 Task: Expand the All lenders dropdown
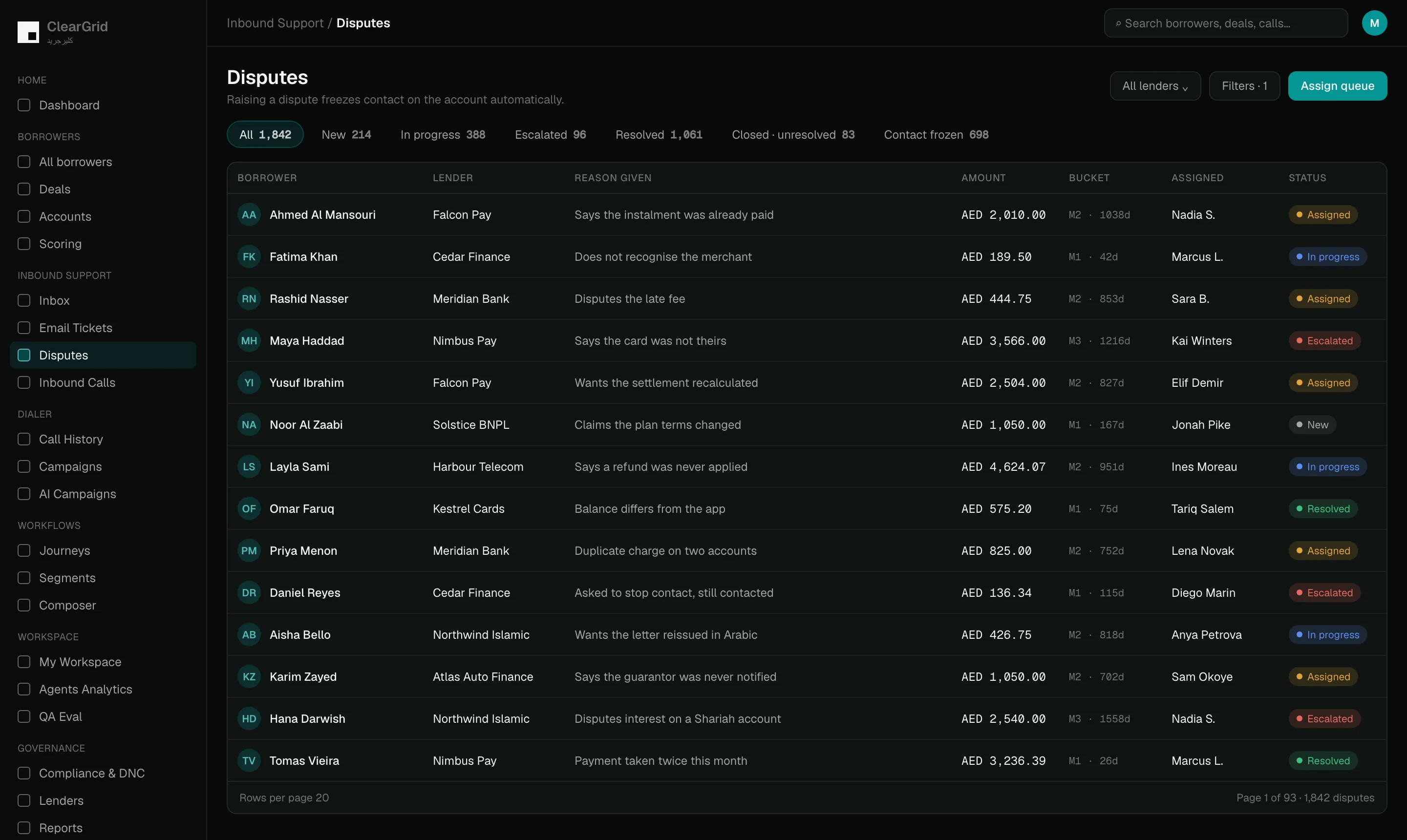1155,86
